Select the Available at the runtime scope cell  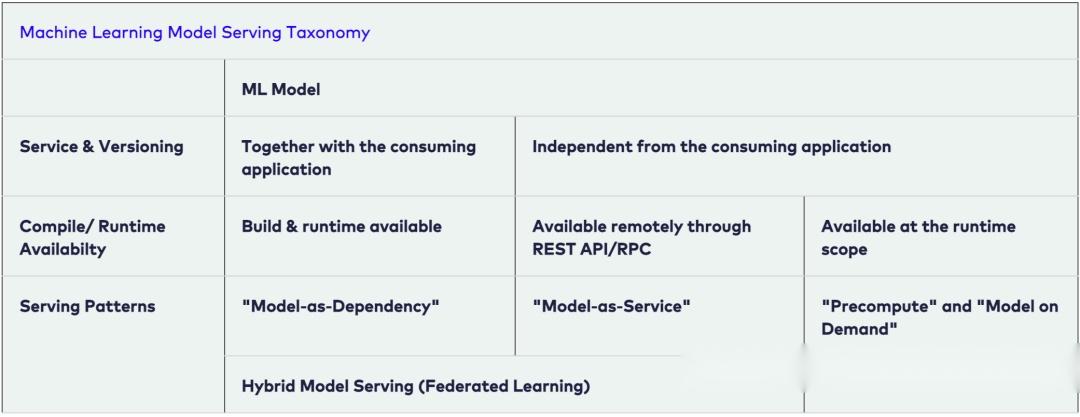pos(941,236)
